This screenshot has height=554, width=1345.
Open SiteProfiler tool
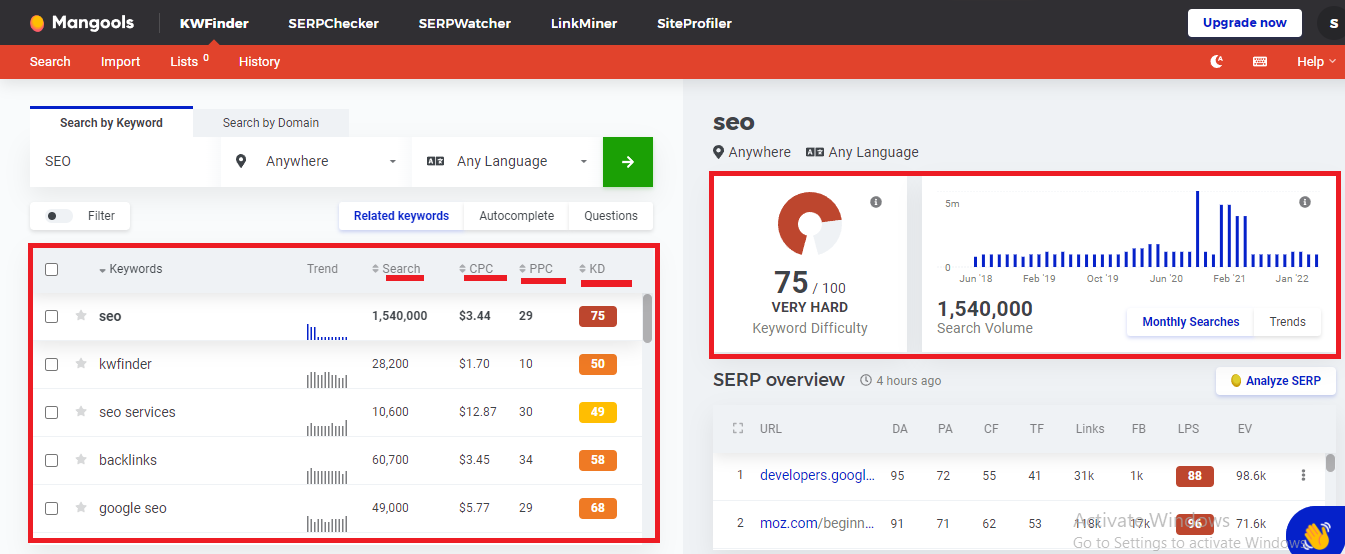(x=694, y=23)
